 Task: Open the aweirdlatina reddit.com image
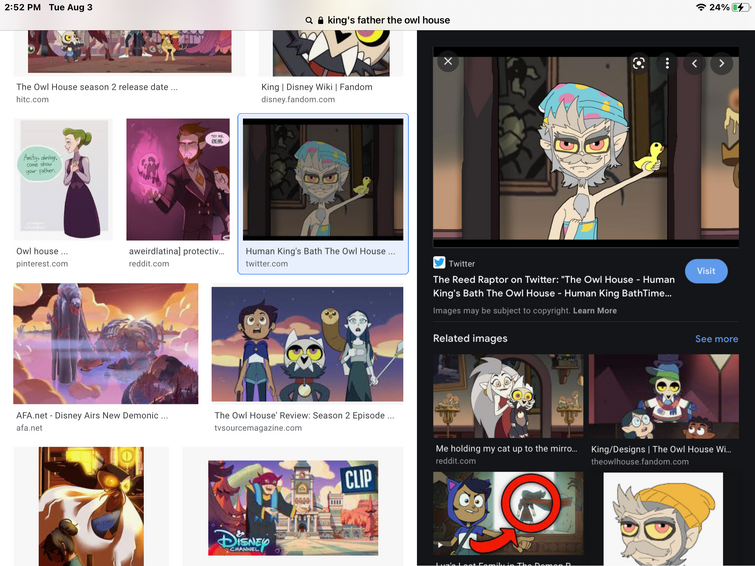[x=178, y=179]
